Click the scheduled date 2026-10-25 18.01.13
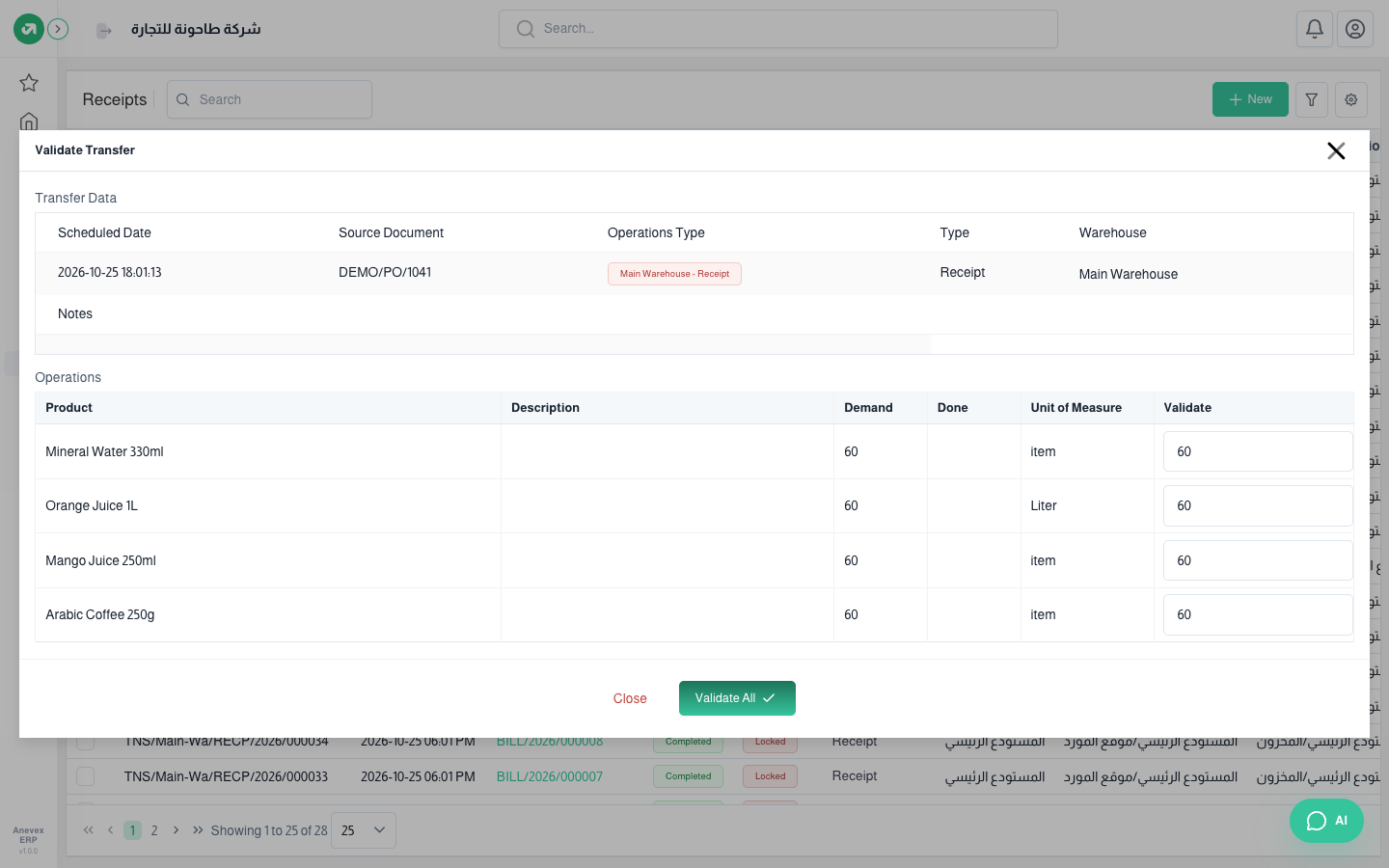The image size is (1389, 868). [110, 272]
